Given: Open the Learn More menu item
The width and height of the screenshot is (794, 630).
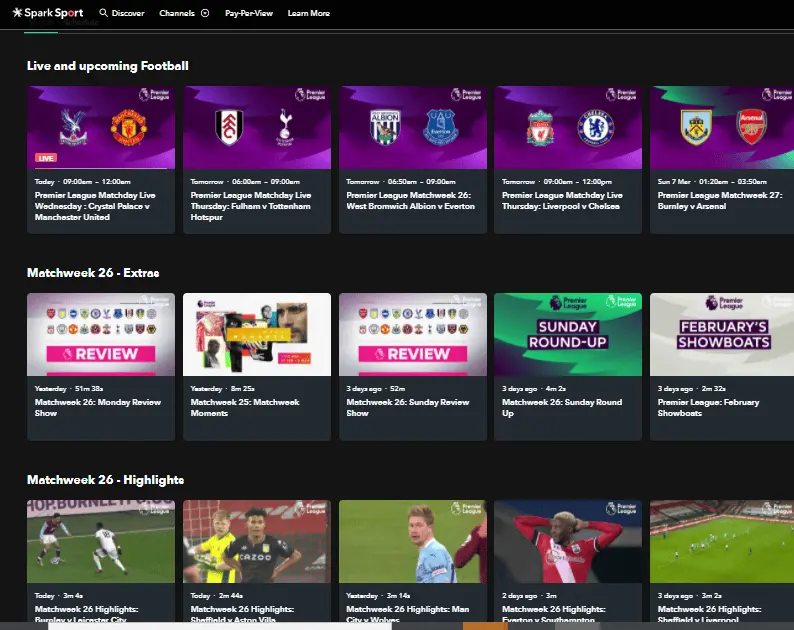Looking at the screenshot, I should coord(308,14).
